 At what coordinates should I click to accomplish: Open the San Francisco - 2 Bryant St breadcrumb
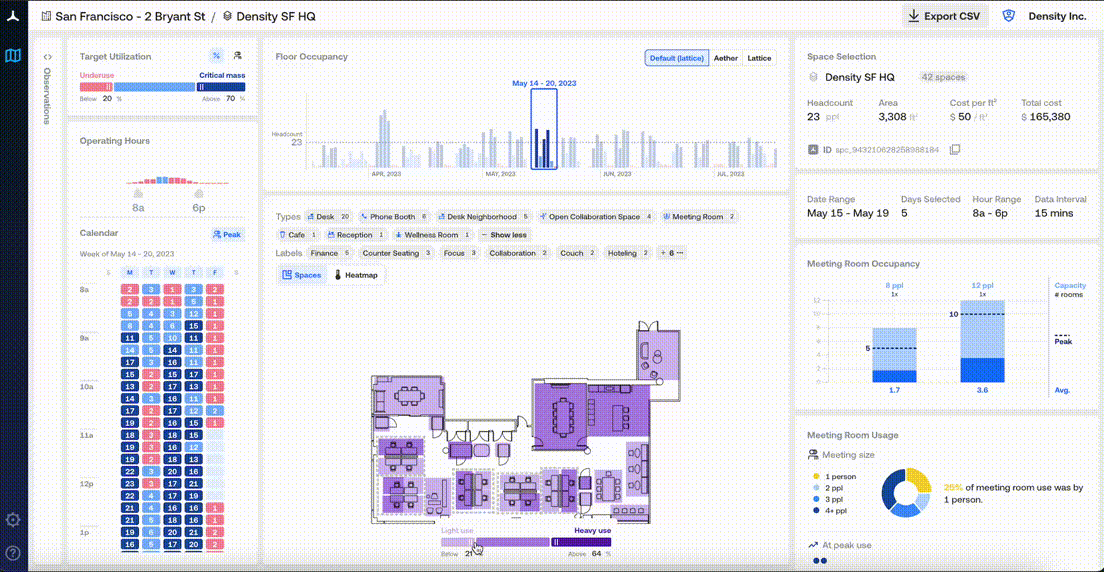(124, 16)
